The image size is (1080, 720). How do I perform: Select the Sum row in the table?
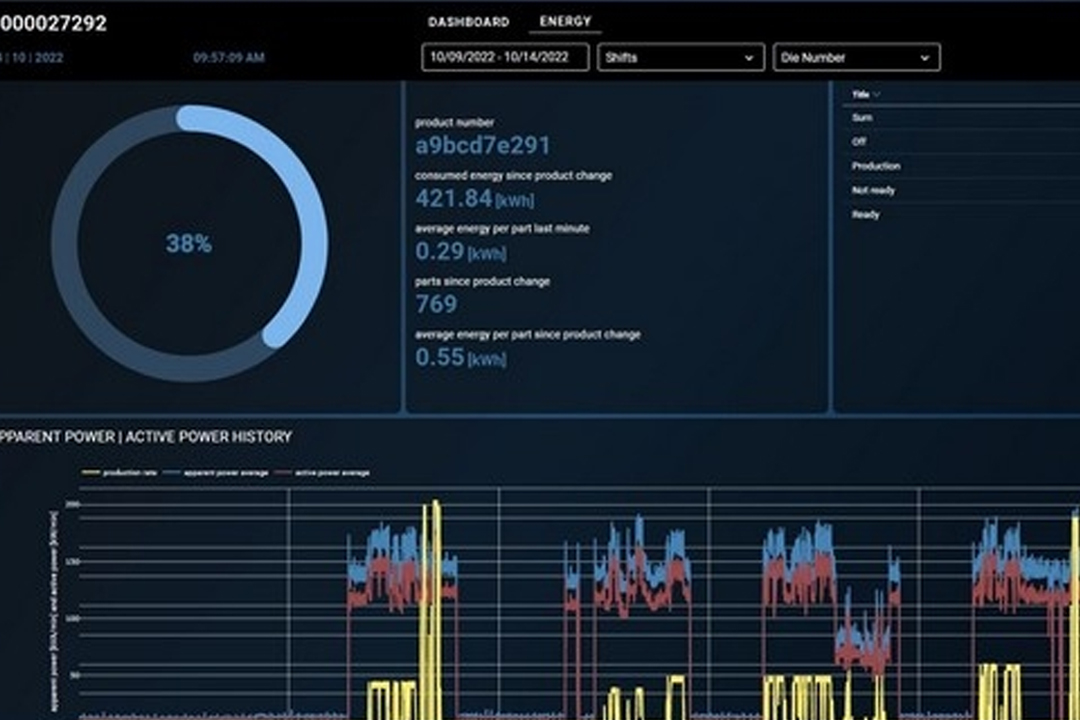[962, 118]
